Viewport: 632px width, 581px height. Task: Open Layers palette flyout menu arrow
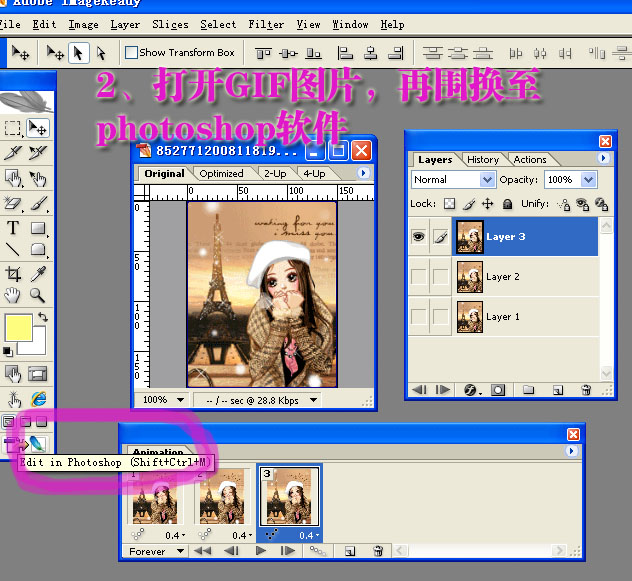pyautogui.click(x=603, y=158)
